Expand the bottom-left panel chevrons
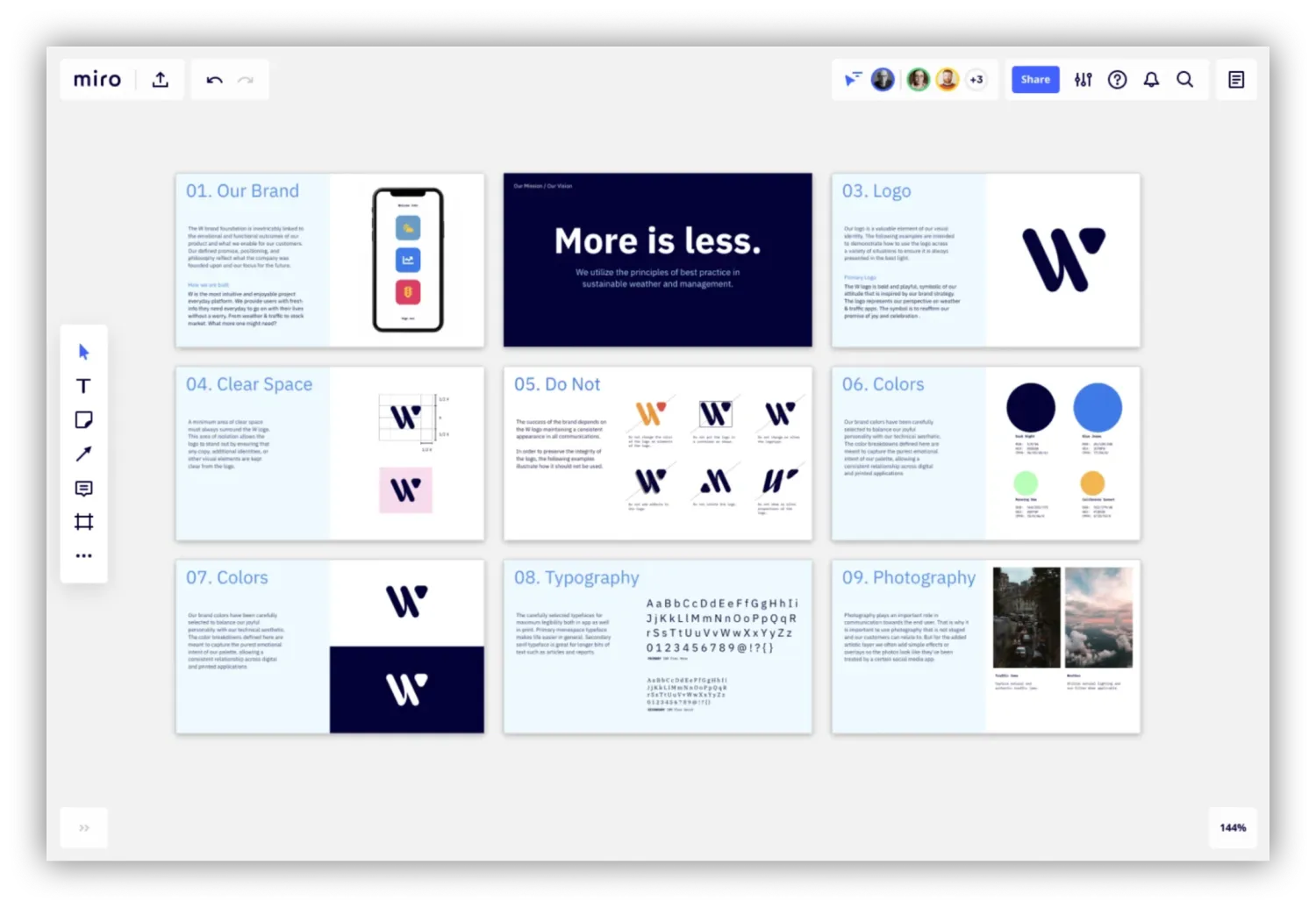This screenshot has width=1316, height=908. [x=84, y=827]
